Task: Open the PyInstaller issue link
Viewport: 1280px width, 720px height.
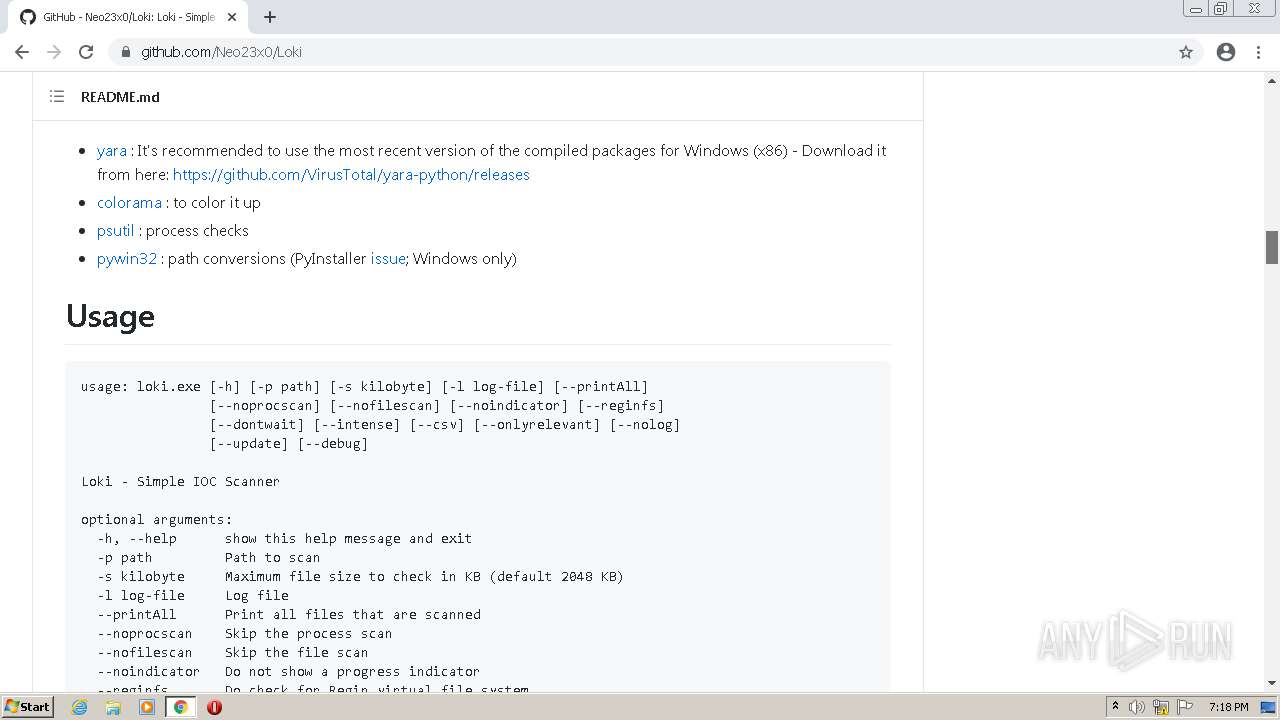Action: tap(388, 259)
